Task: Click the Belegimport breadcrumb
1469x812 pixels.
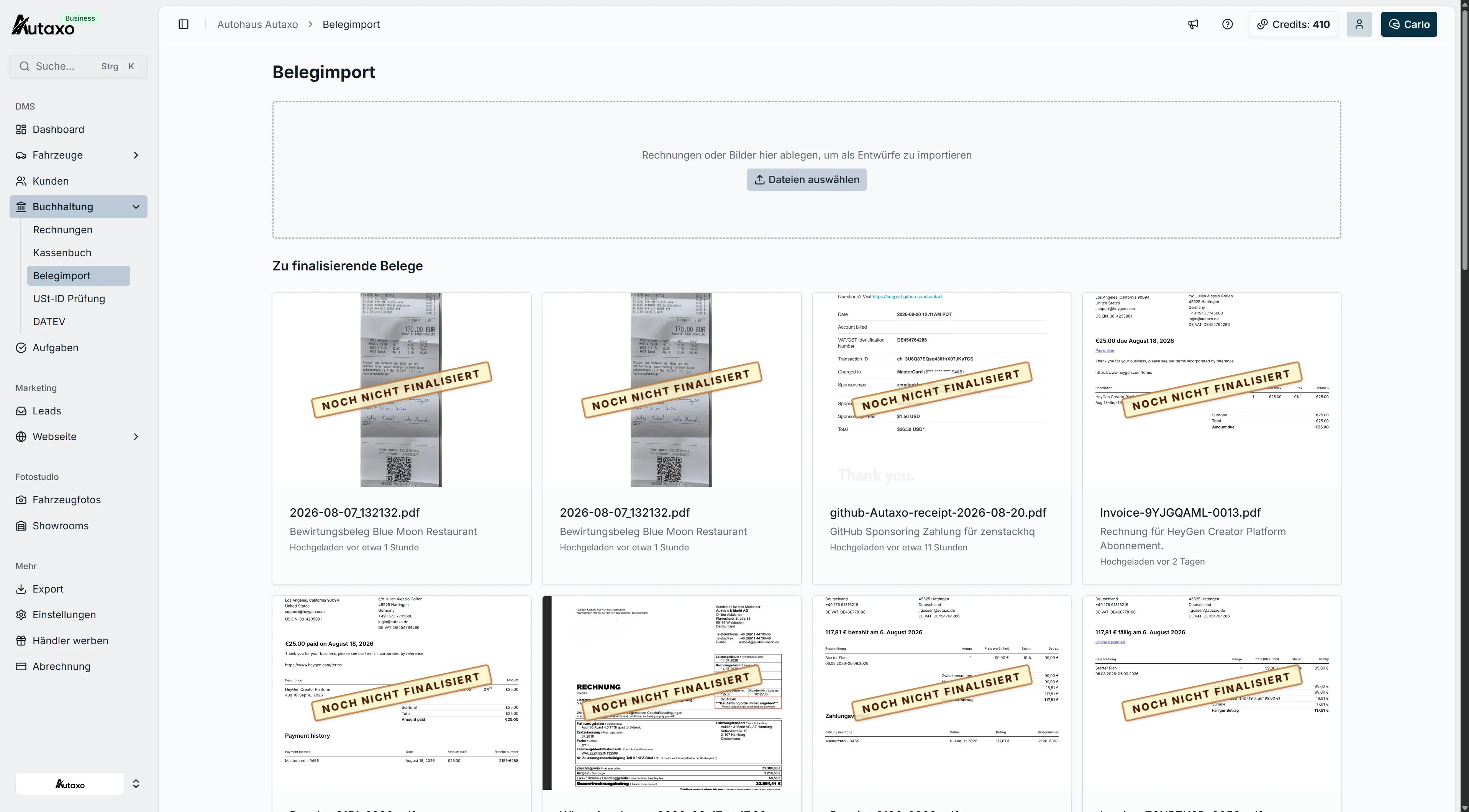Action: [351, 25]
